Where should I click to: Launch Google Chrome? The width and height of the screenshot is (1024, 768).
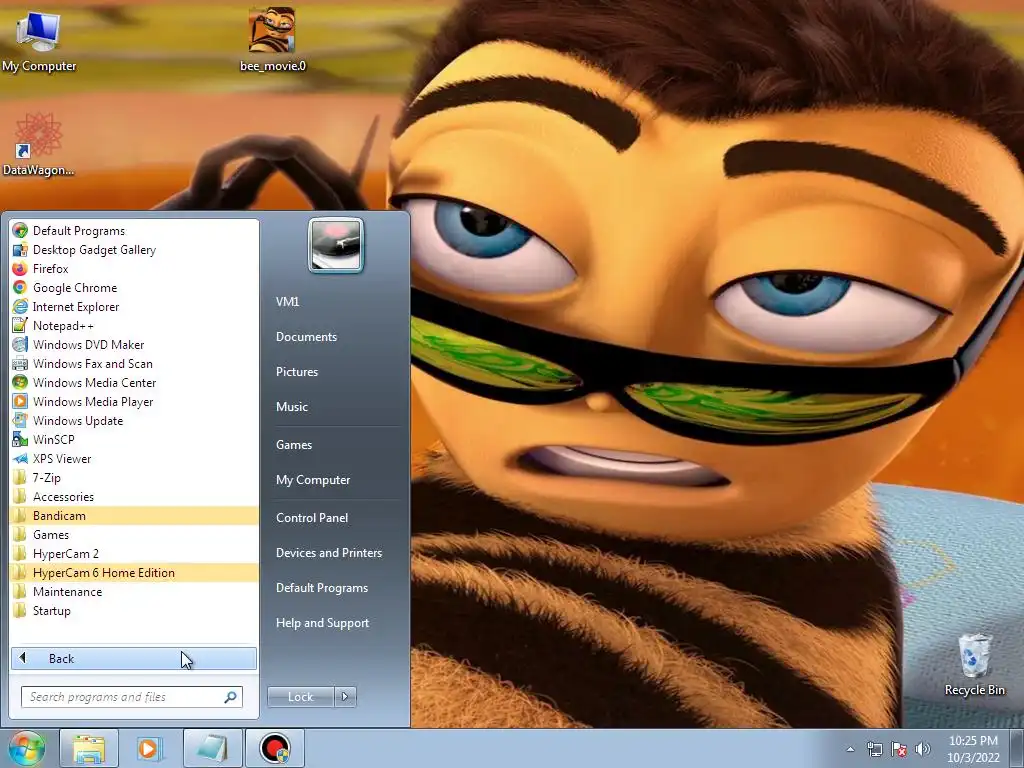pos(134,287)
